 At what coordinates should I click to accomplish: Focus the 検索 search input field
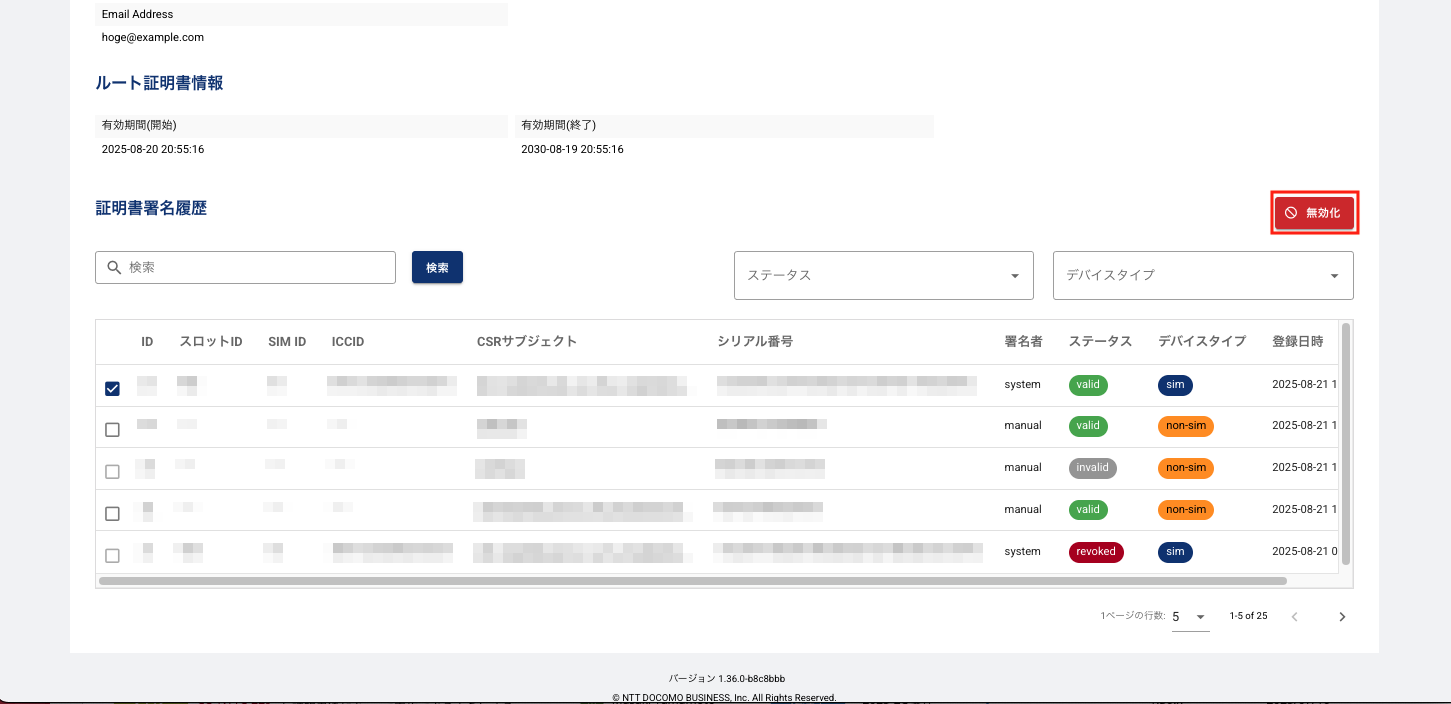click(x=246, y=267)
